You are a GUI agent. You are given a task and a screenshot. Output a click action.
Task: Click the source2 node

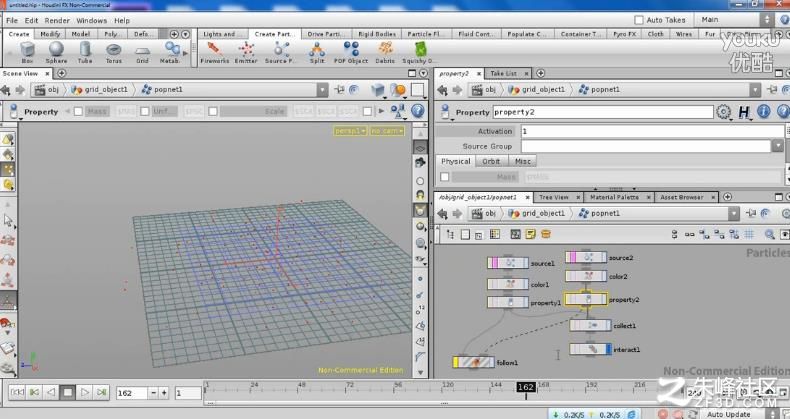586,257
